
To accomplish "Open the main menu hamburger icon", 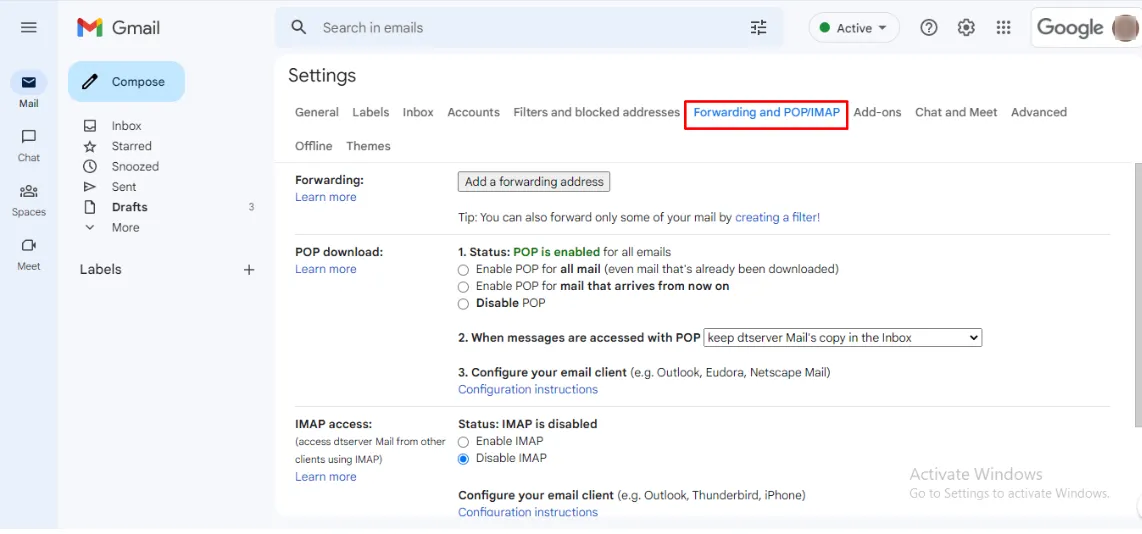I will tap(28, 28).
